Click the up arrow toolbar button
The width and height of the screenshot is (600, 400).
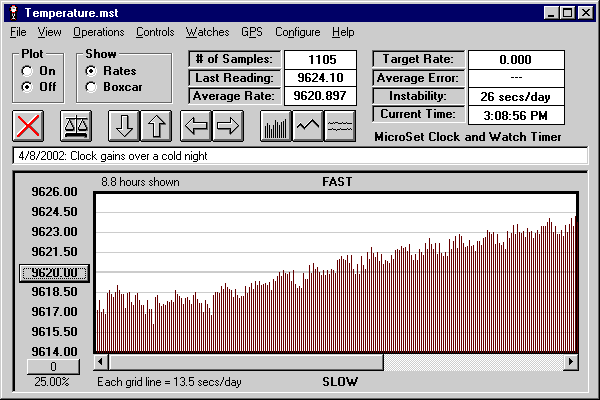156,126
